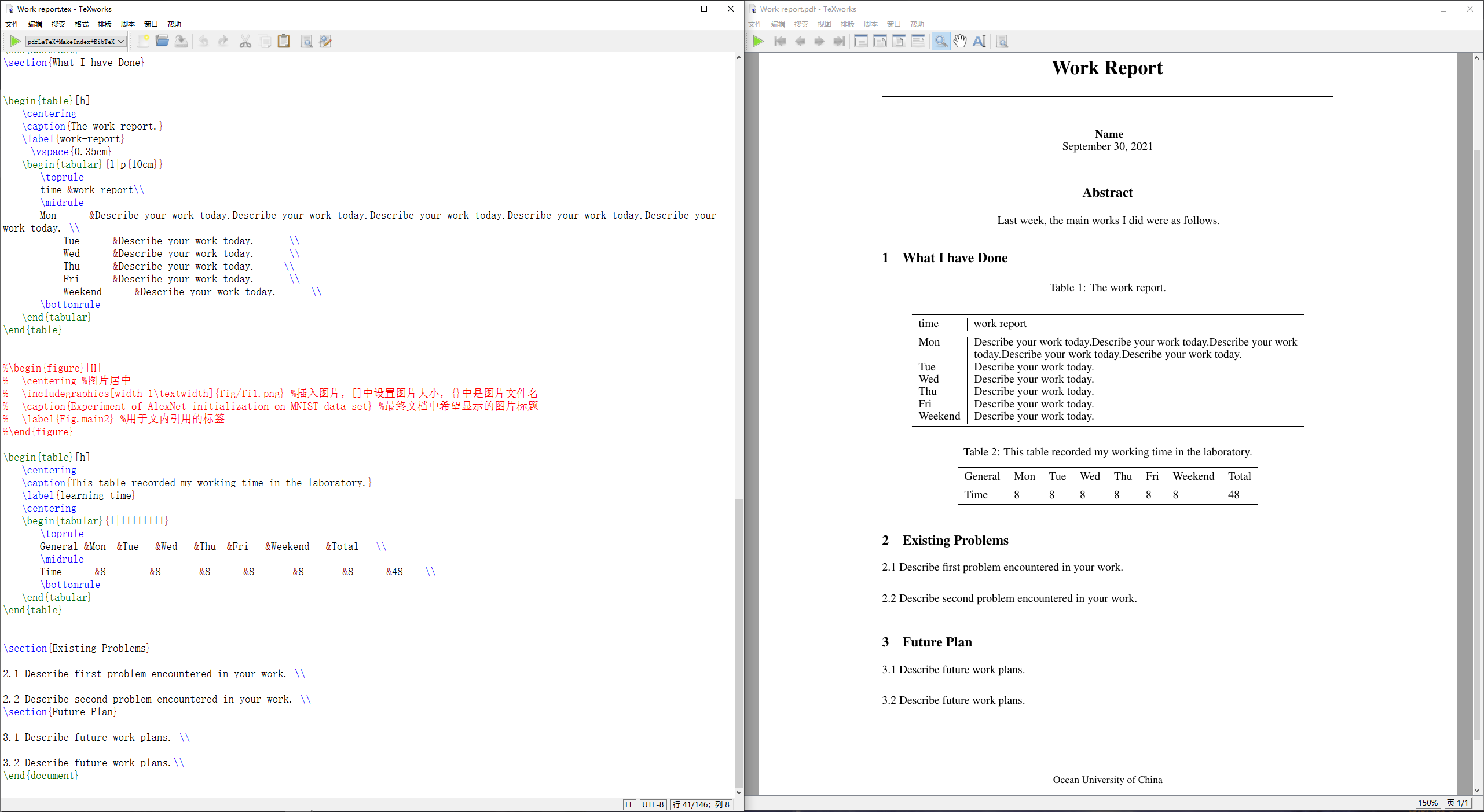This screenshot has width=1484, height=812.
Task: Click the New document icon
Action: (x=143, y=41)
